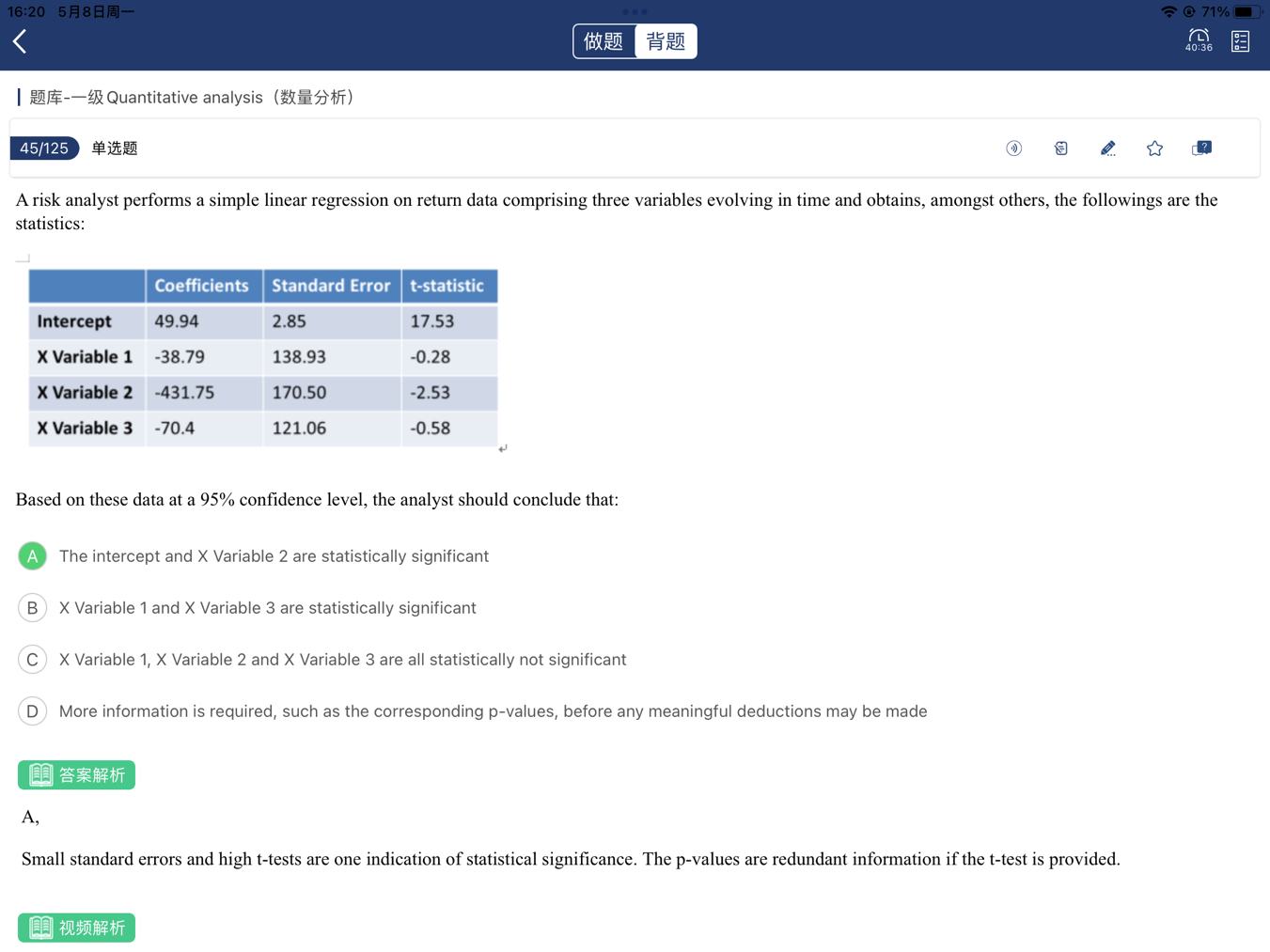
Task: Open the 视频解析 video explanation
Action: click(x=77, y=929)
